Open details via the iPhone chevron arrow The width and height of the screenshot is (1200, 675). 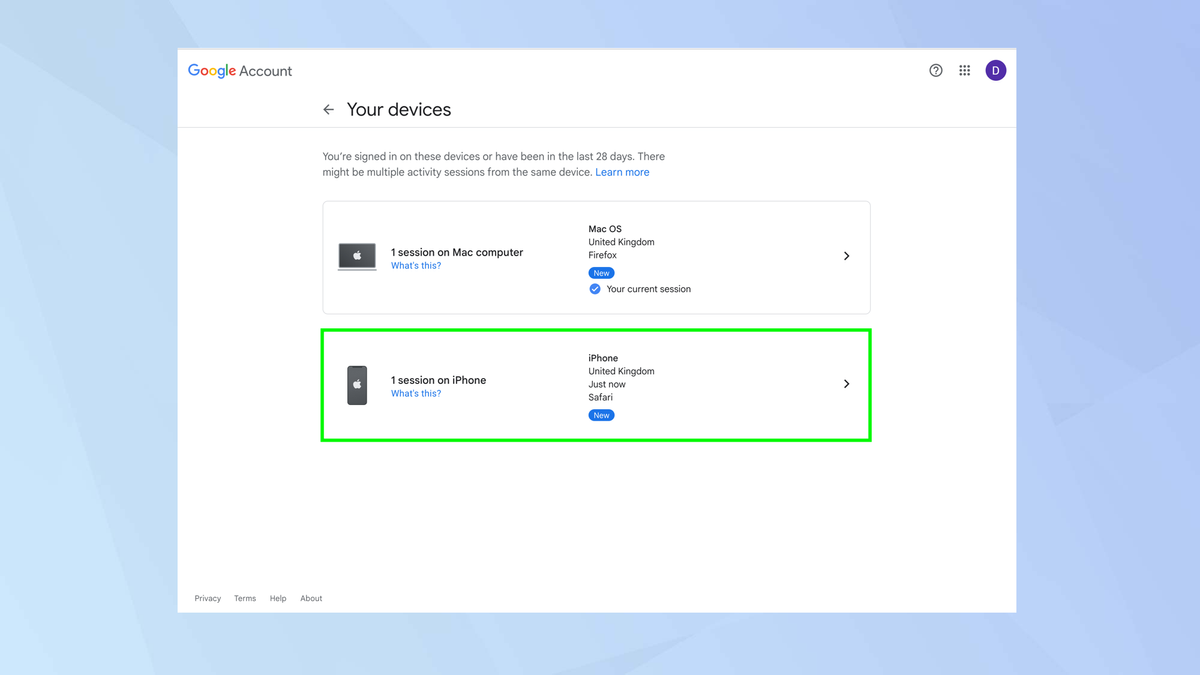pyautogui.click(x=846, y=383)
